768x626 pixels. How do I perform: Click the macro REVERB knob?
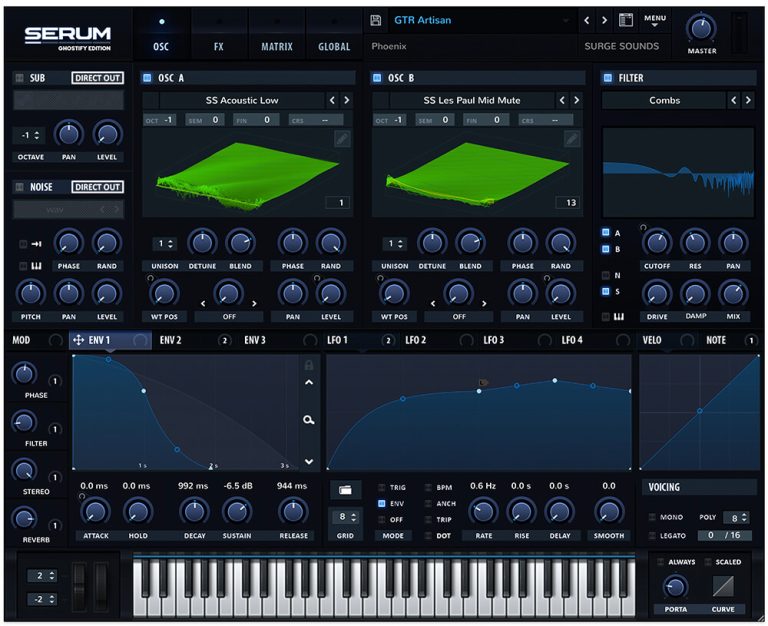tap(24, 518)
